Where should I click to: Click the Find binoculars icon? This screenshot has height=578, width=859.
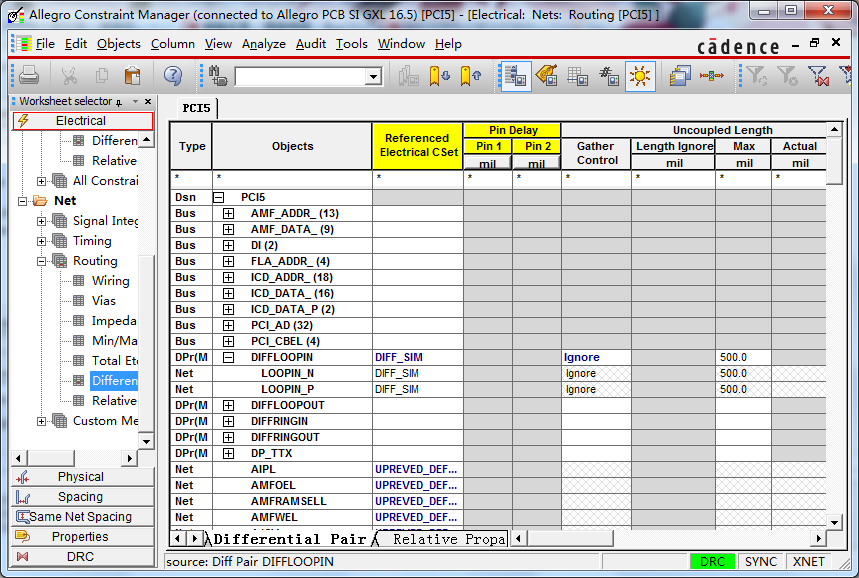tap(217, 76)
